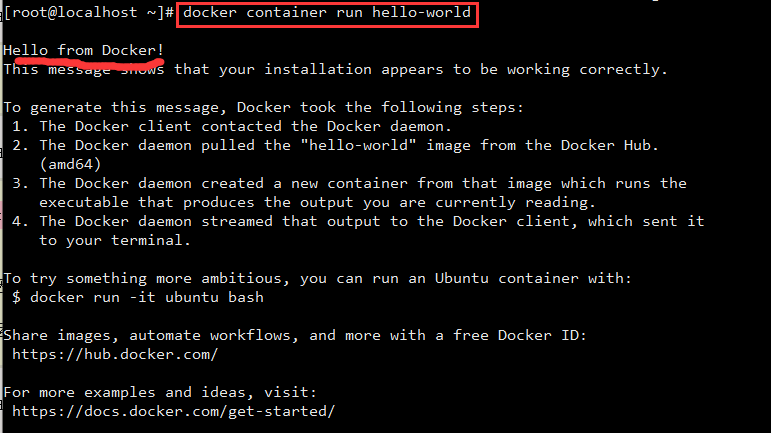Click step 4 about streaming output to client
The height and width of the screenshot is (433, 771).
point(360,221)
